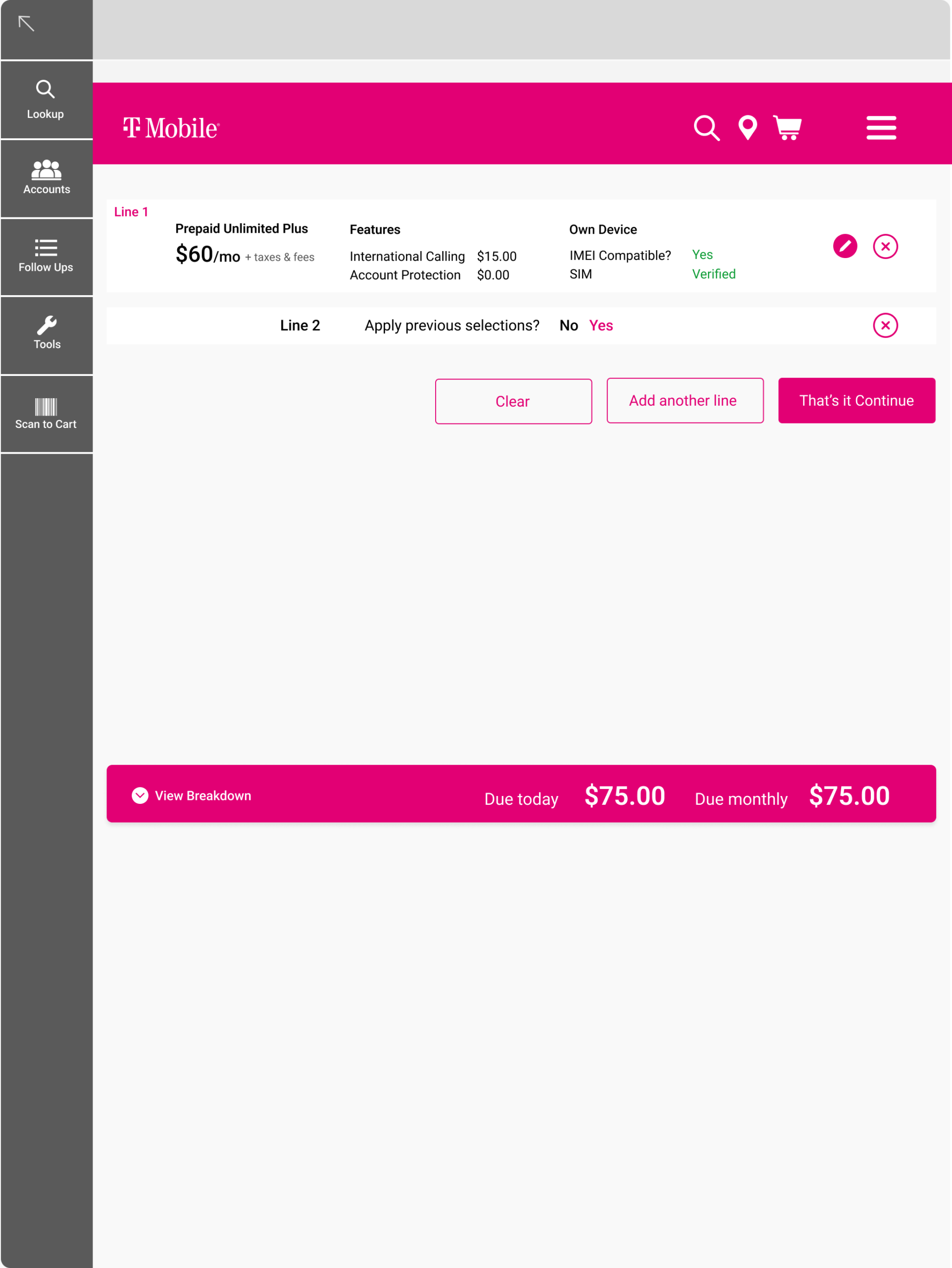Open the hamburger menu
This screenshot has width=952, height=1268.
click(x=881, y=128)
